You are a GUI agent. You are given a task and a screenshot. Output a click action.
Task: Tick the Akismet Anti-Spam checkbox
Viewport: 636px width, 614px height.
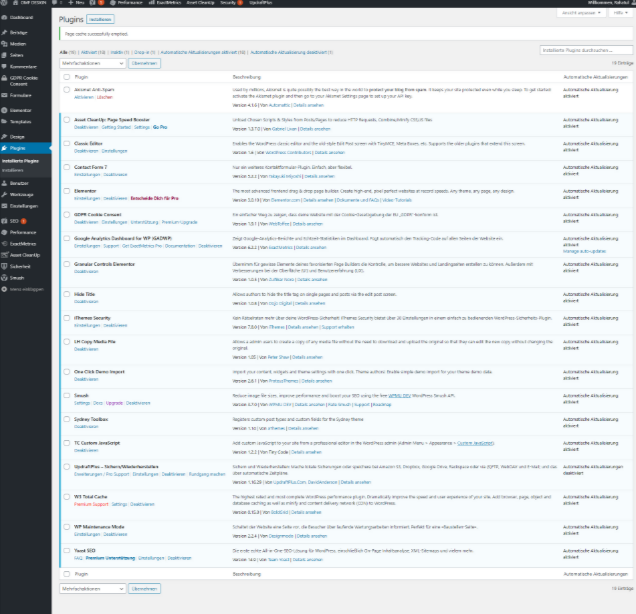pos(67,90)
